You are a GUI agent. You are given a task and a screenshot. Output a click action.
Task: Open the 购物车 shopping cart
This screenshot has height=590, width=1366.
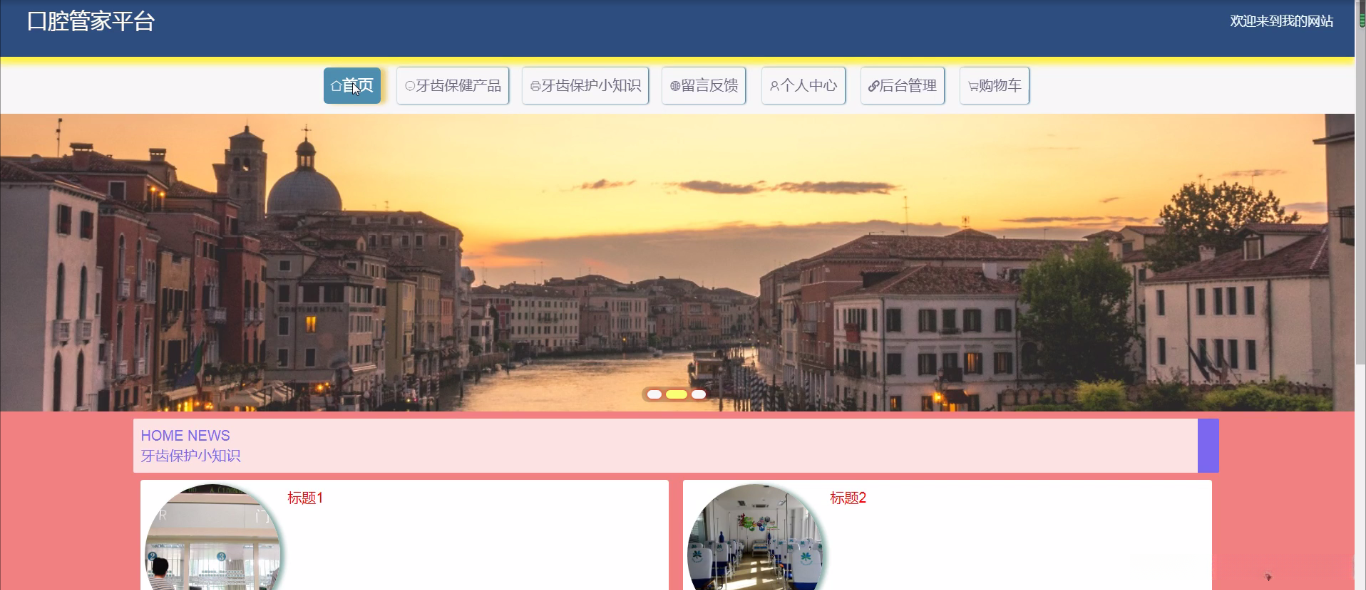click(994, 86)
